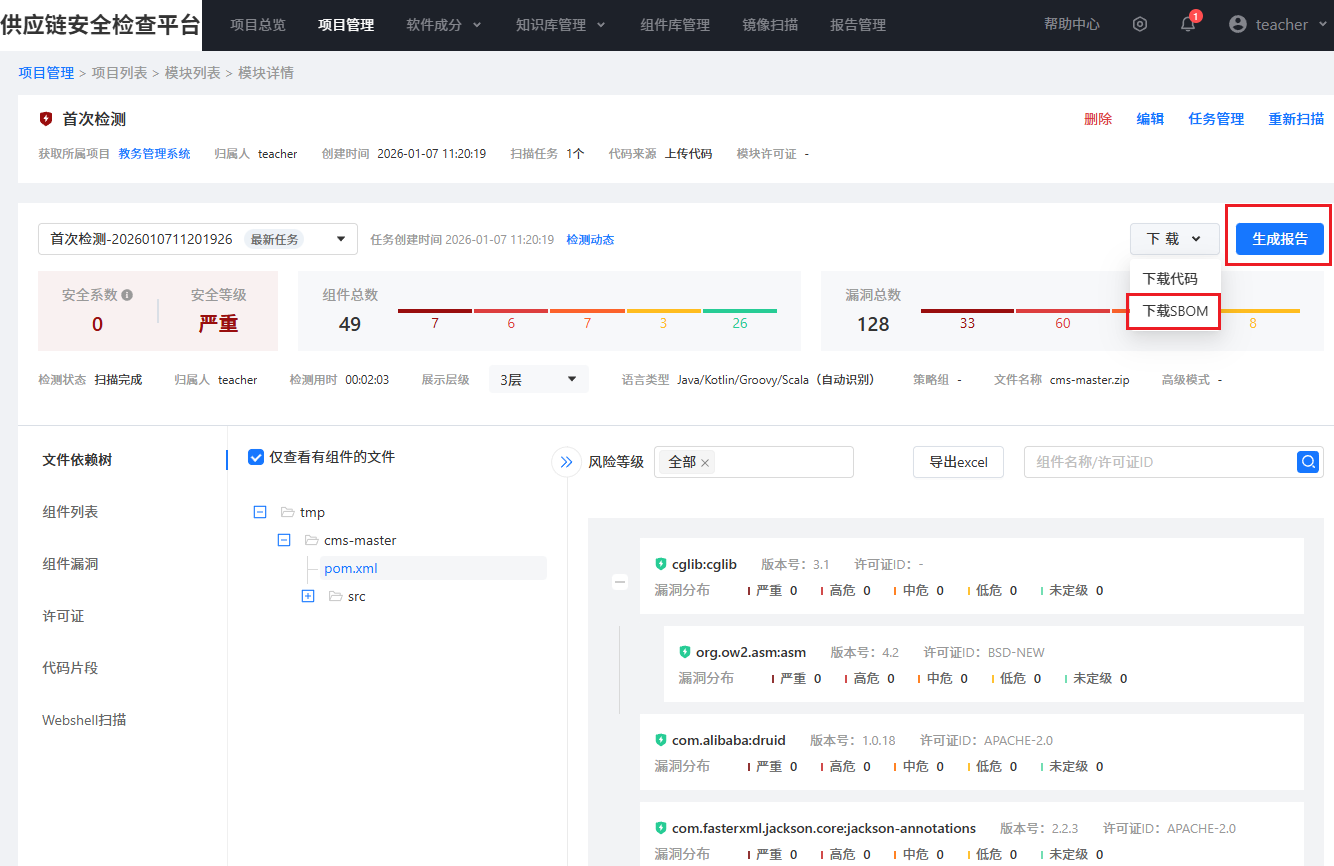Viewport: 1334px width, 866px height.
Task: Expand the src folder node
Action: pyautogui.click(x=308, y=596)
